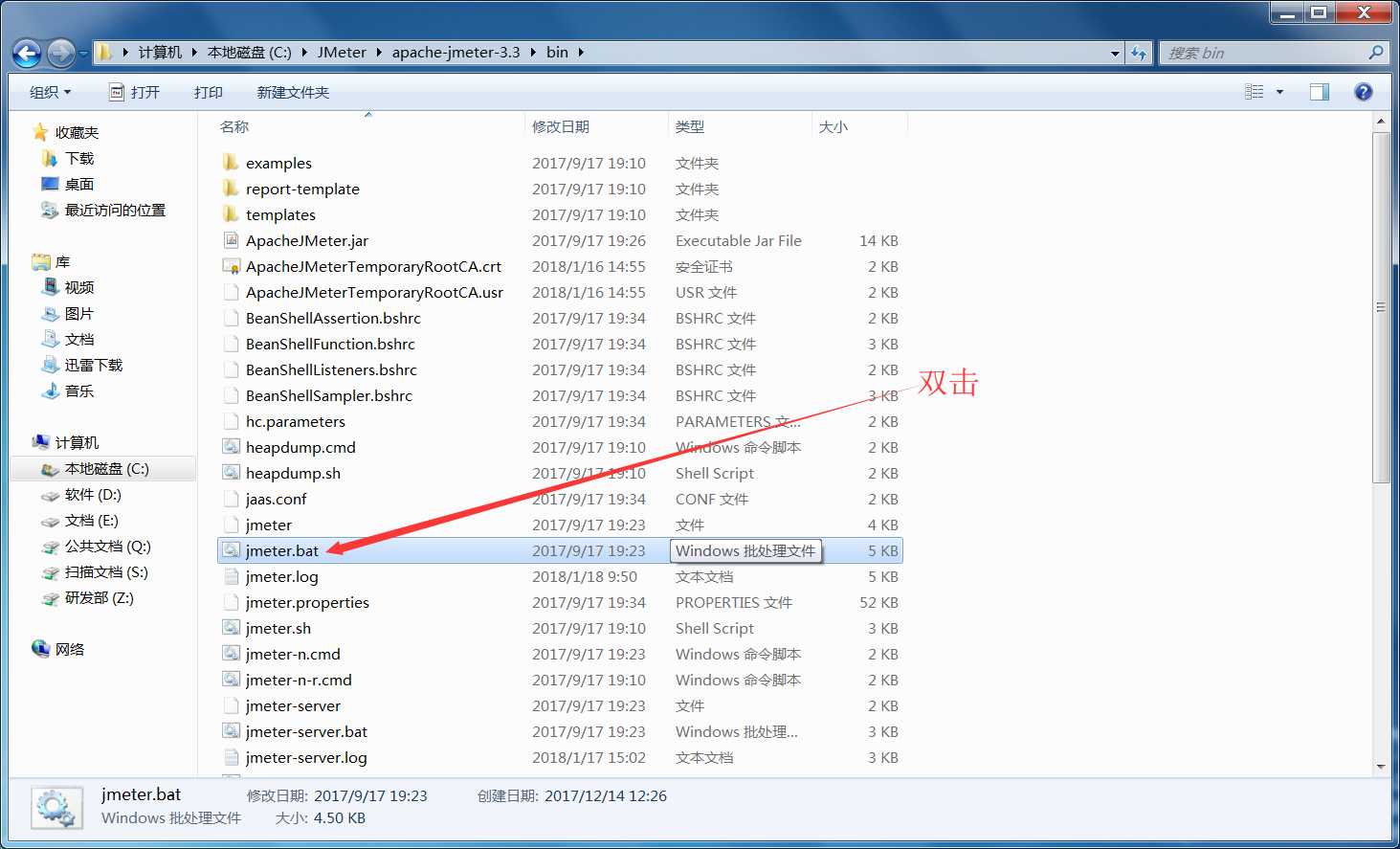This screenshot has width=1400, height=849.
Task: Click the 打开 toolbar button
Action: (134, 92)
